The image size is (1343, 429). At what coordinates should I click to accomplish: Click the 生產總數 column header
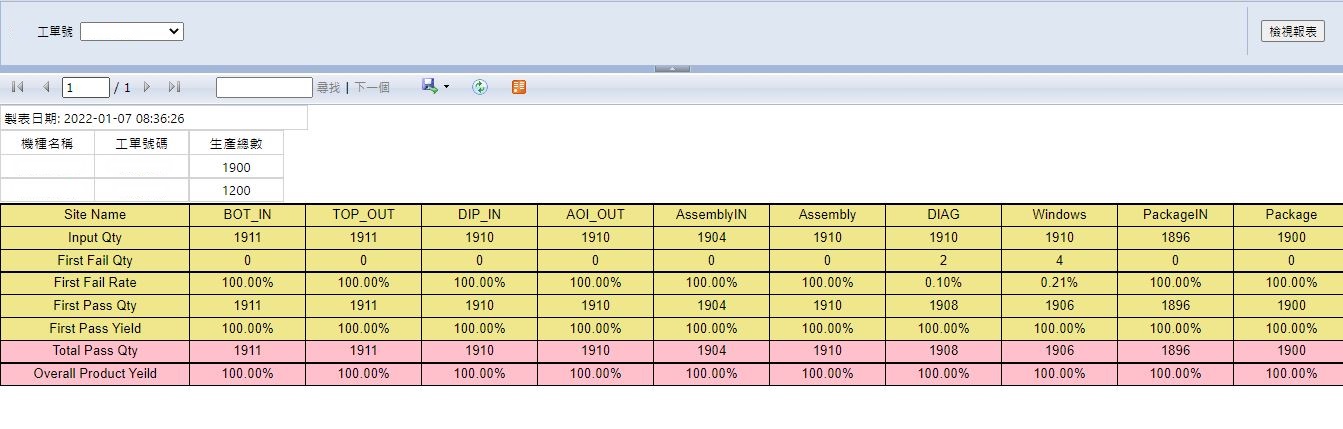[x=237, y=144]
